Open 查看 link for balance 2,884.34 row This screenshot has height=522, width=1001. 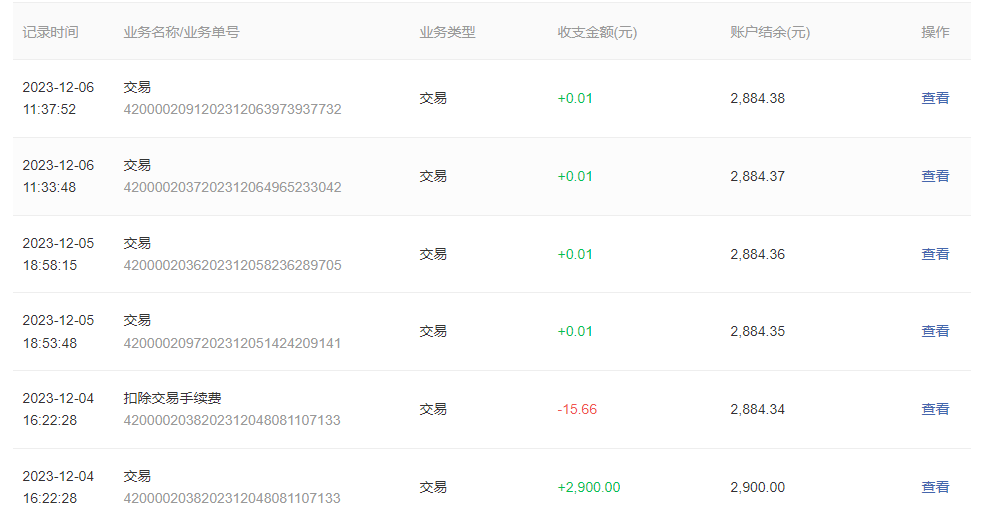coord(935,409)
